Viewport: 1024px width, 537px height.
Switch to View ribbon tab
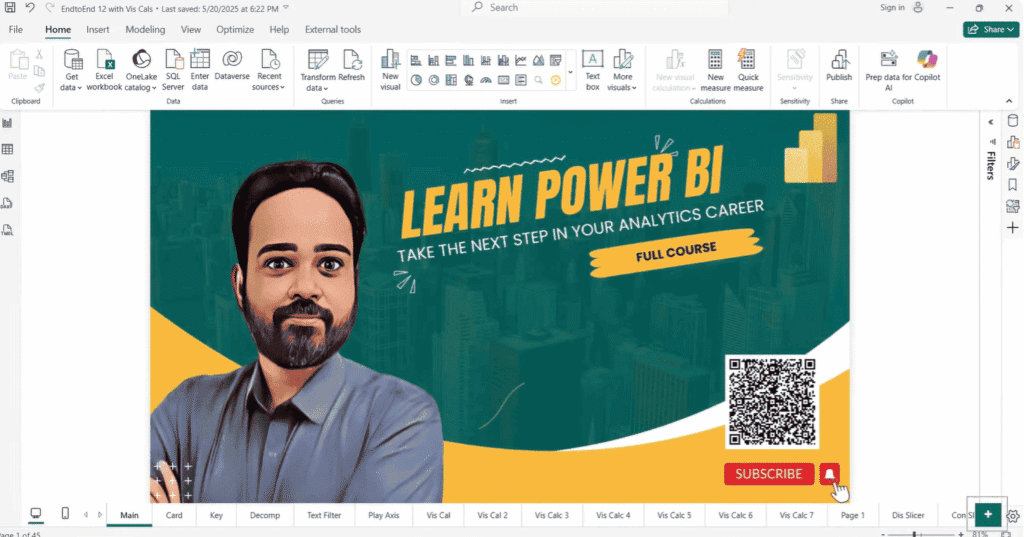click(191, 29)
